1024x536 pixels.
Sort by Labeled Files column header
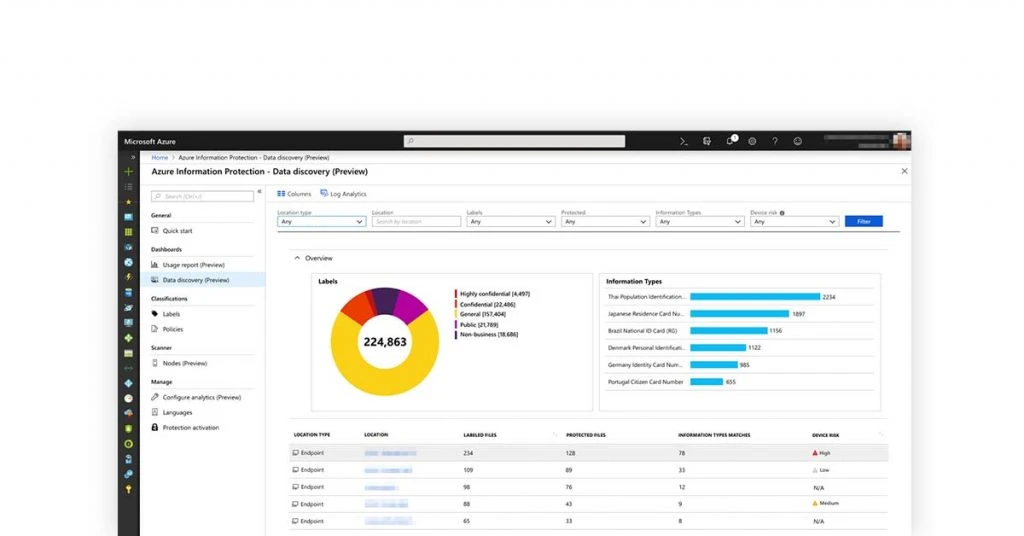pos(480,435)
